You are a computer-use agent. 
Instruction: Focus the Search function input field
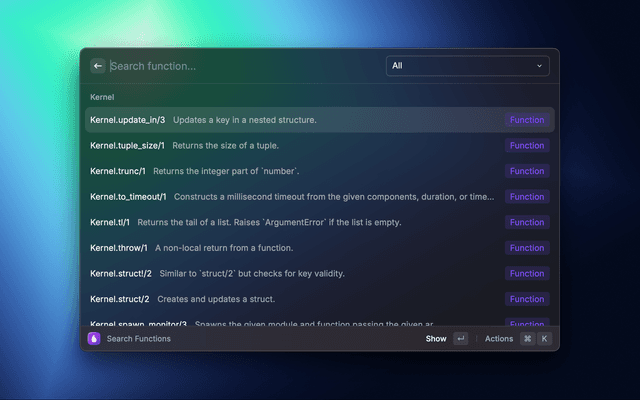point(240,66)
